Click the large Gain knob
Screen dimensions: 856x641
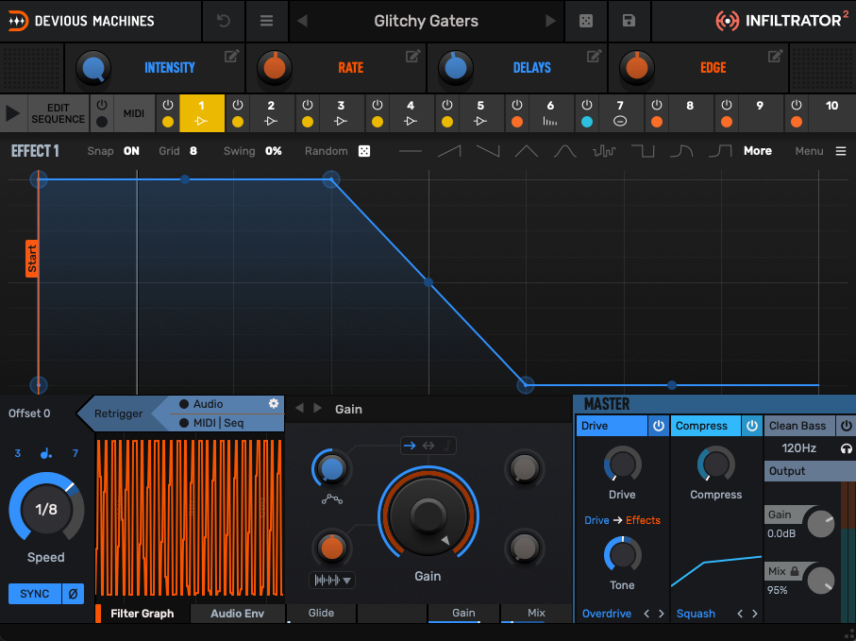click(x=429, y=515)
